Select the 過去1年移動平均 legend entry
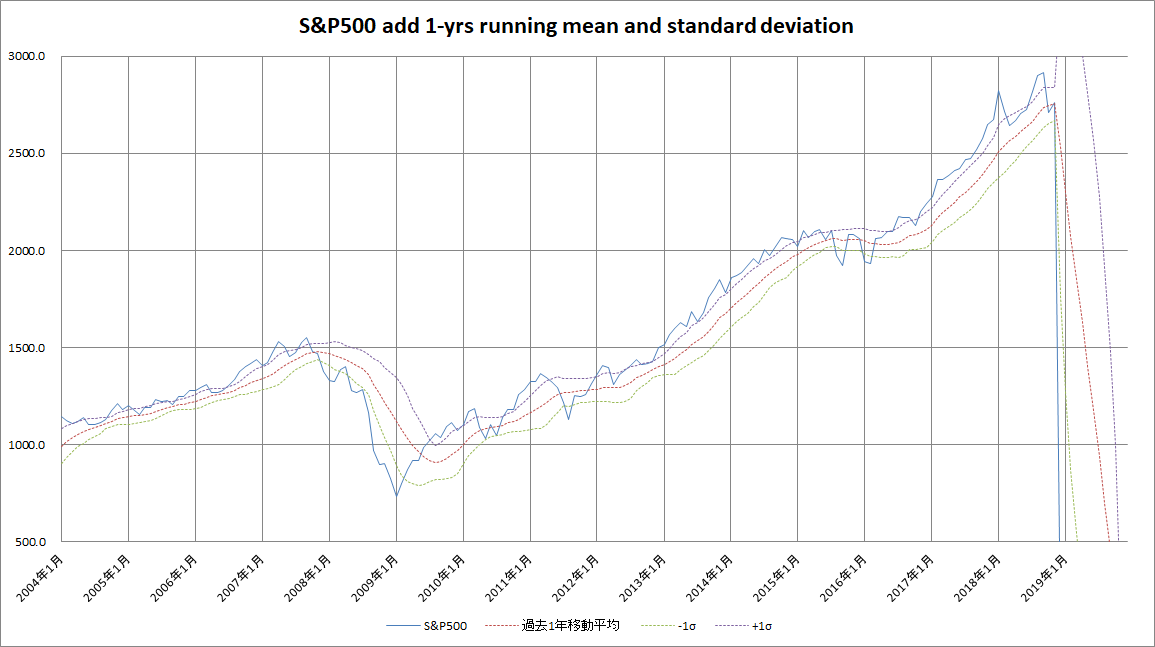1155x647 pixels. [552, 626]
